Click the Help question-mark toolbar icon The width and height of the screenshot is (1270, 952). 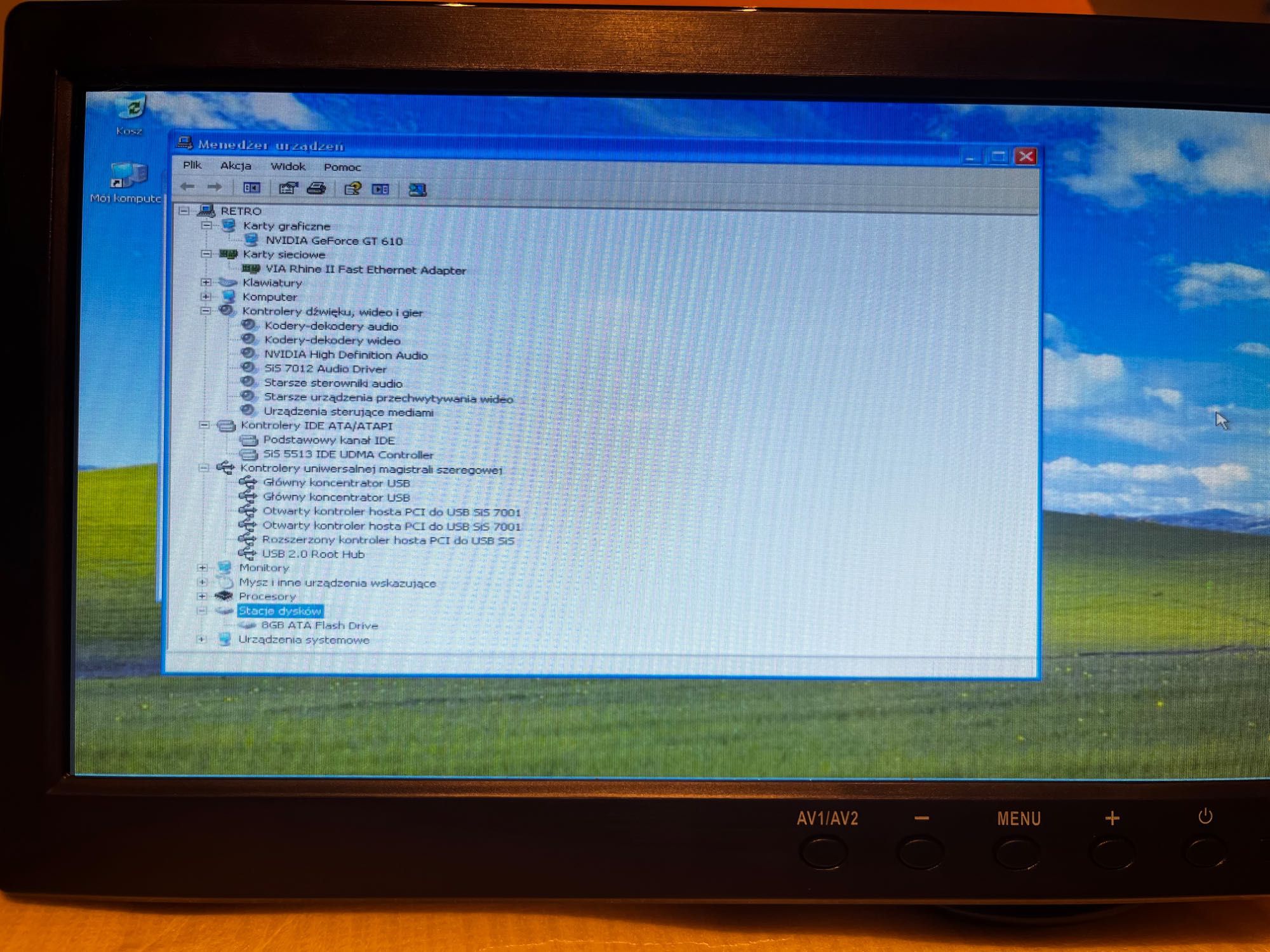[x=352, y=188]
